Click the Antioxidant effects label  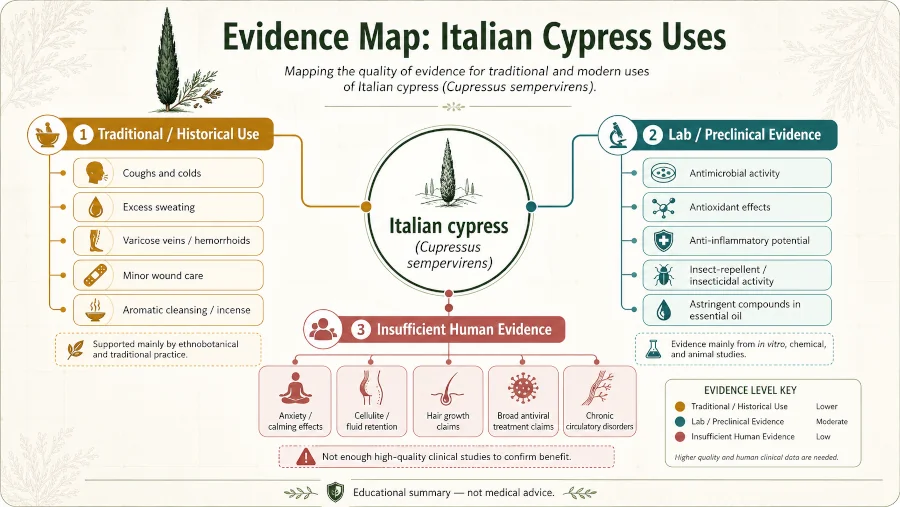click(x=730, y=207)
